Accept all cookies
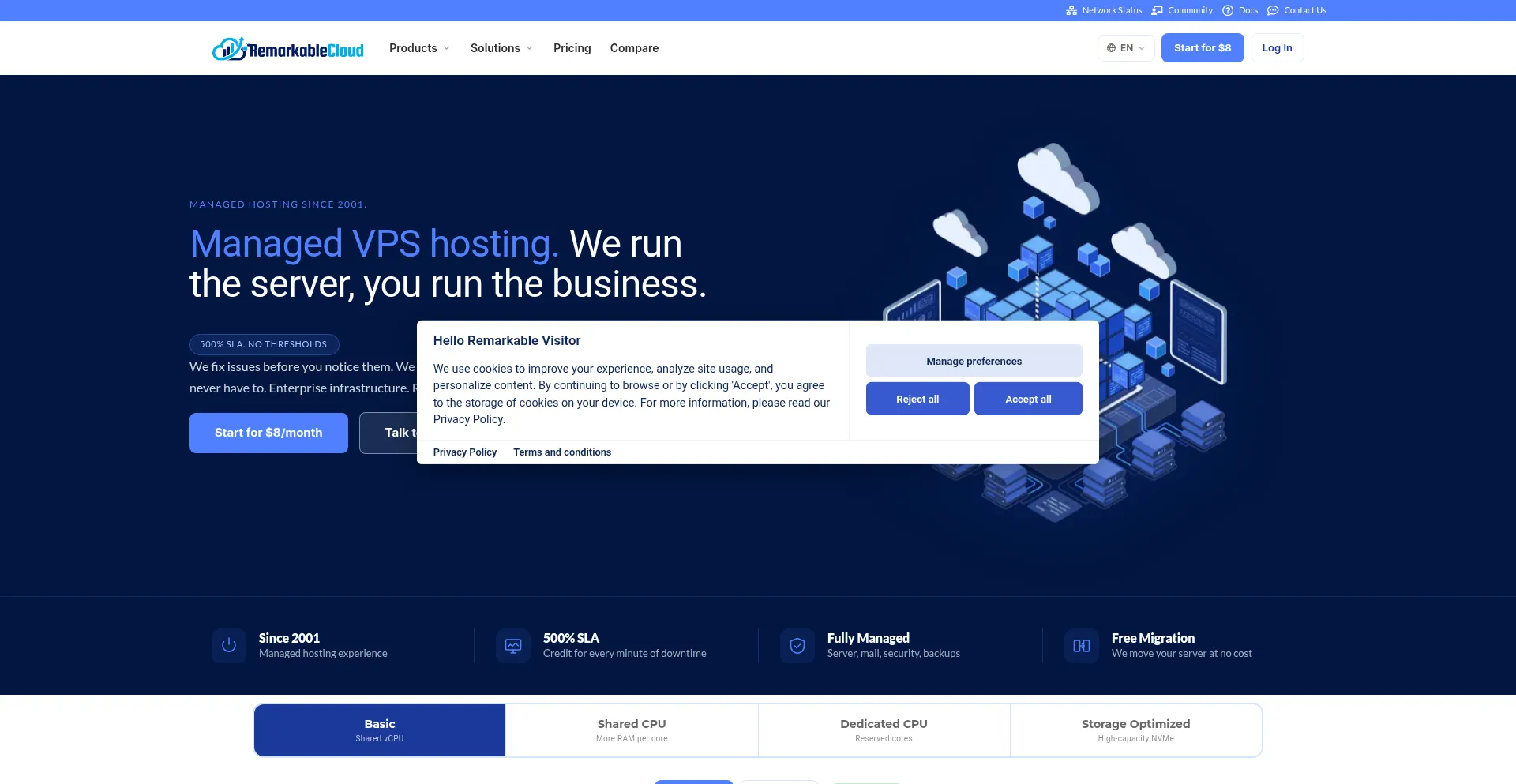The width and height of the screenshot is (1516, 784). tap(1028, 399)
